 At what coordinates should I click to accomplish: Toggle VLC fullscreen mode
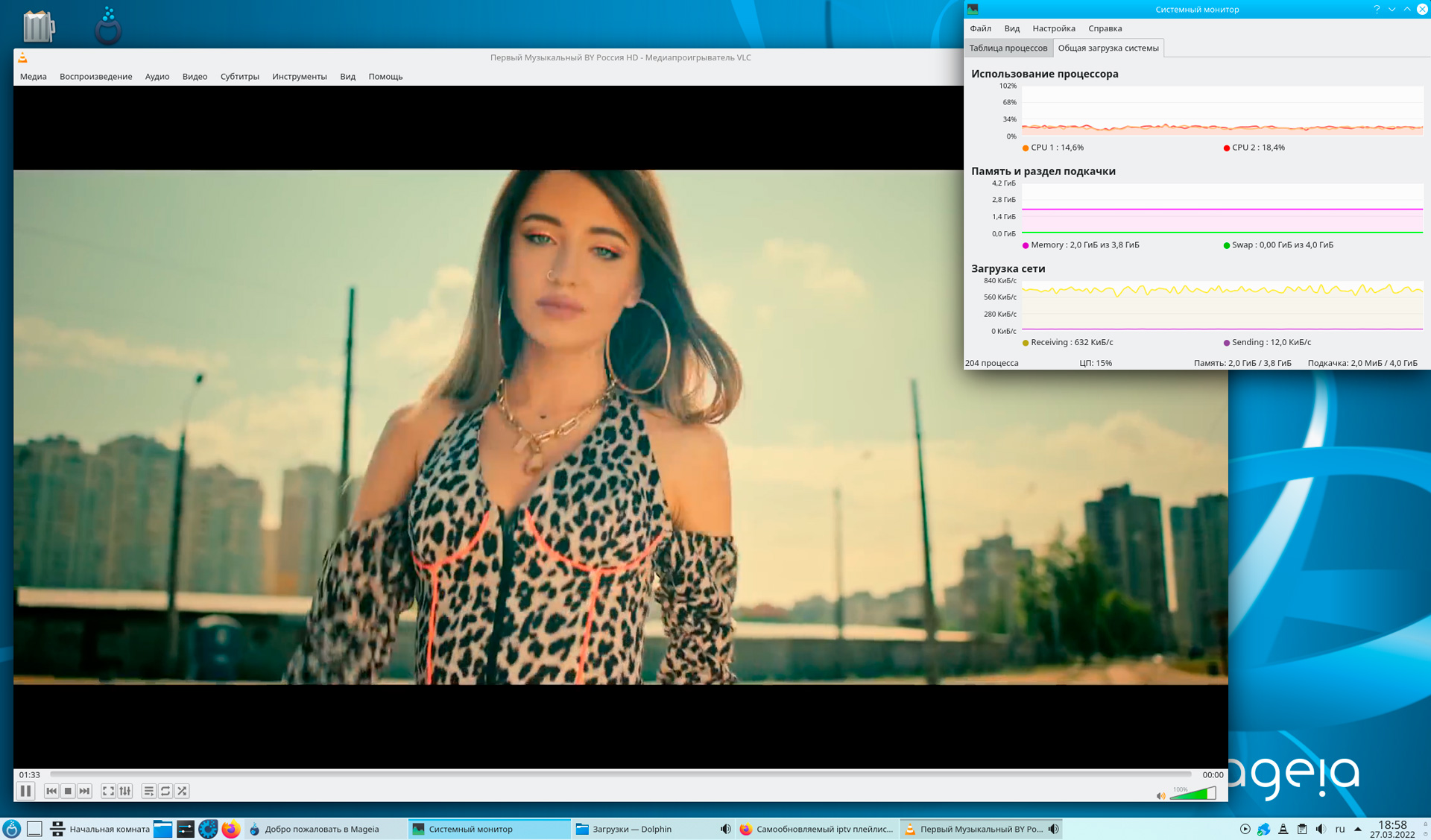(x=108, y=791)
